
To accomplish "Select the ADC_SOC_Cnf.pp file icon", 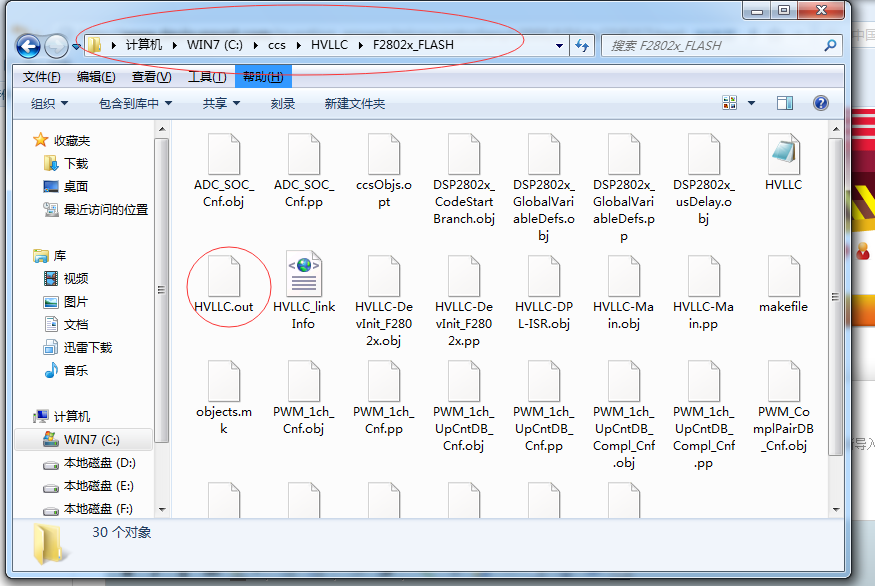I will pos(304,154).
